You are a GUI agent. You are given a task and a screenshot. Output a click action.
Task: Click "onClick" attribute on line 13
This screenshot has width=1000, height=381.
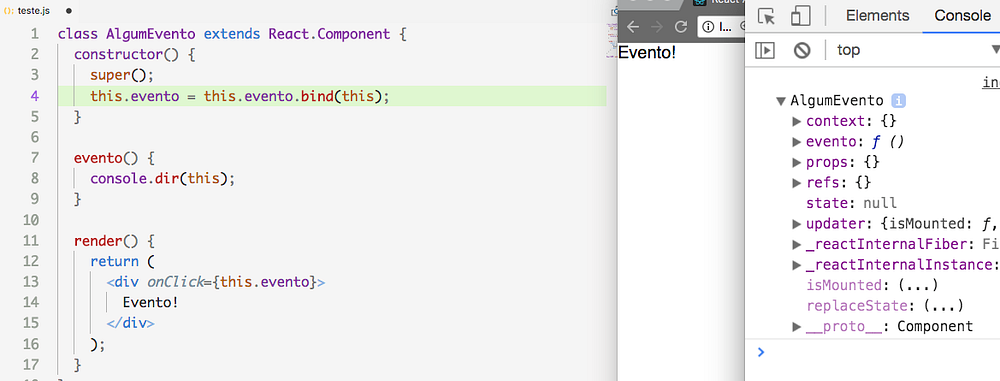coord(175,281)
